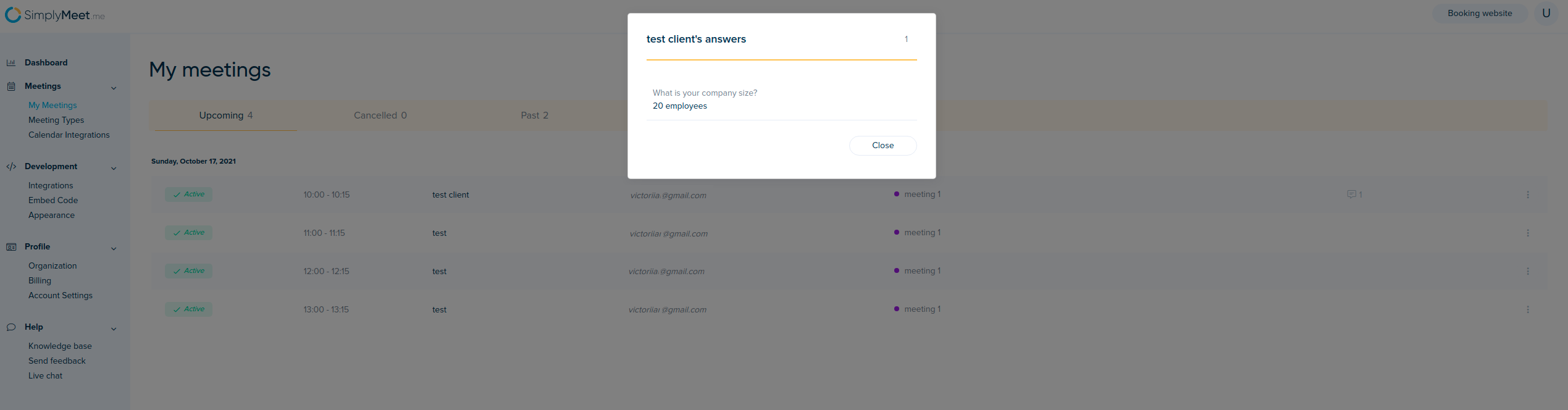1568x410 pixels.
Task: Switch to the Past tab
Action: [534, 115]
